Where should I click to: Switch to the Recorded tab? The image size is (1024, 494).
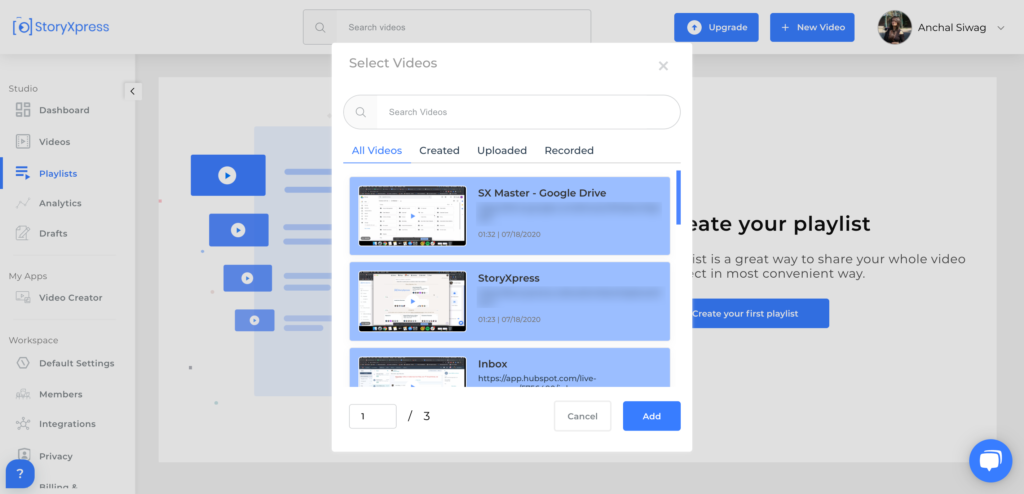(x=569, y=150)
